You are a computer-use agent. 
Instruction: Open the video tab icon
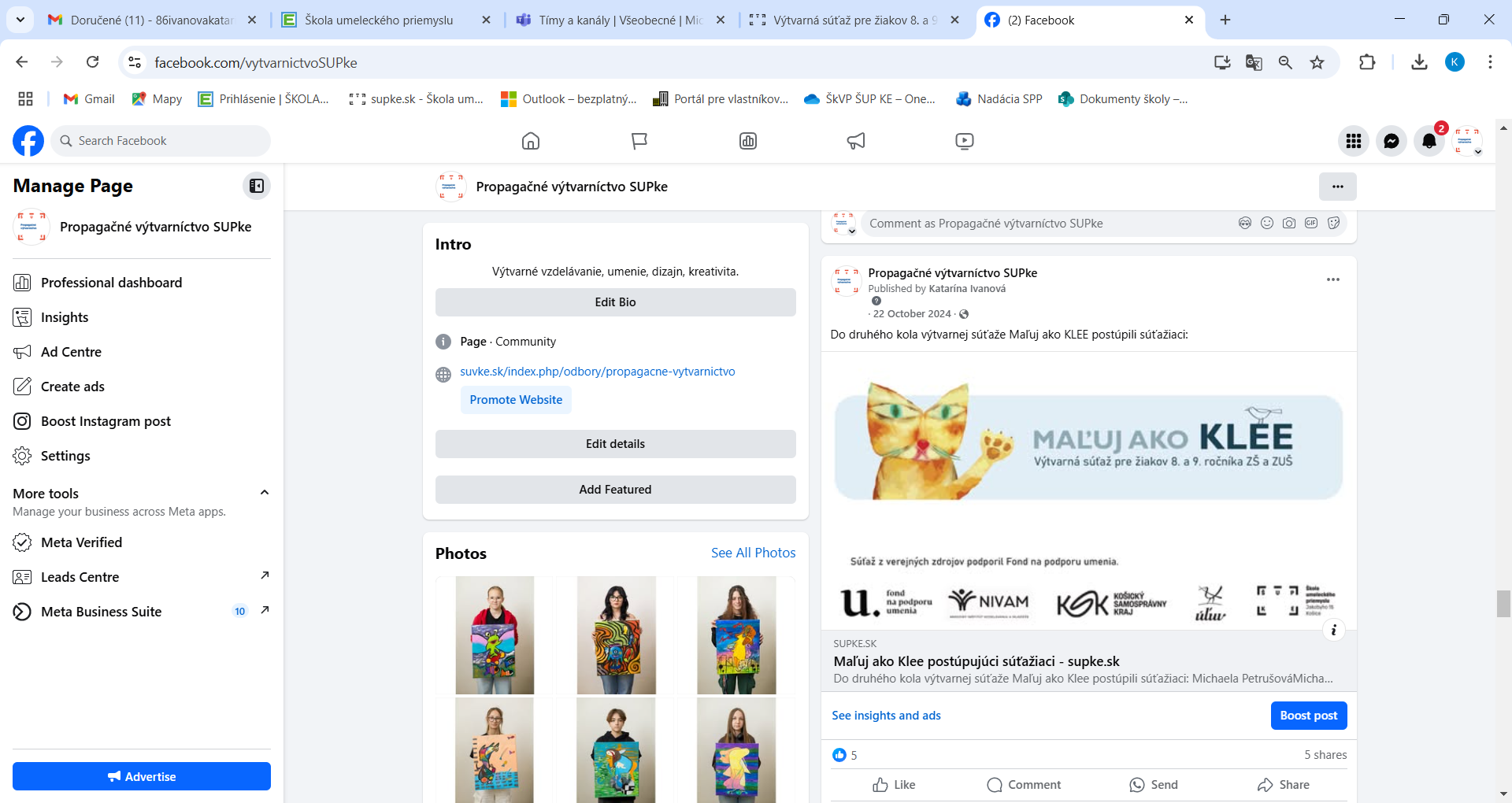(x=964, y=141)
